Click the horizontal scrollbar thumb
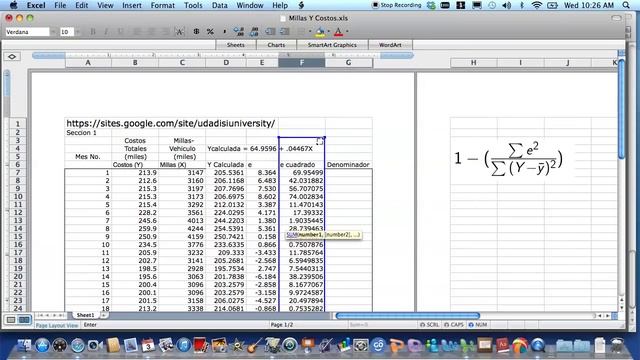640x360 pixels. coord(407,316)
